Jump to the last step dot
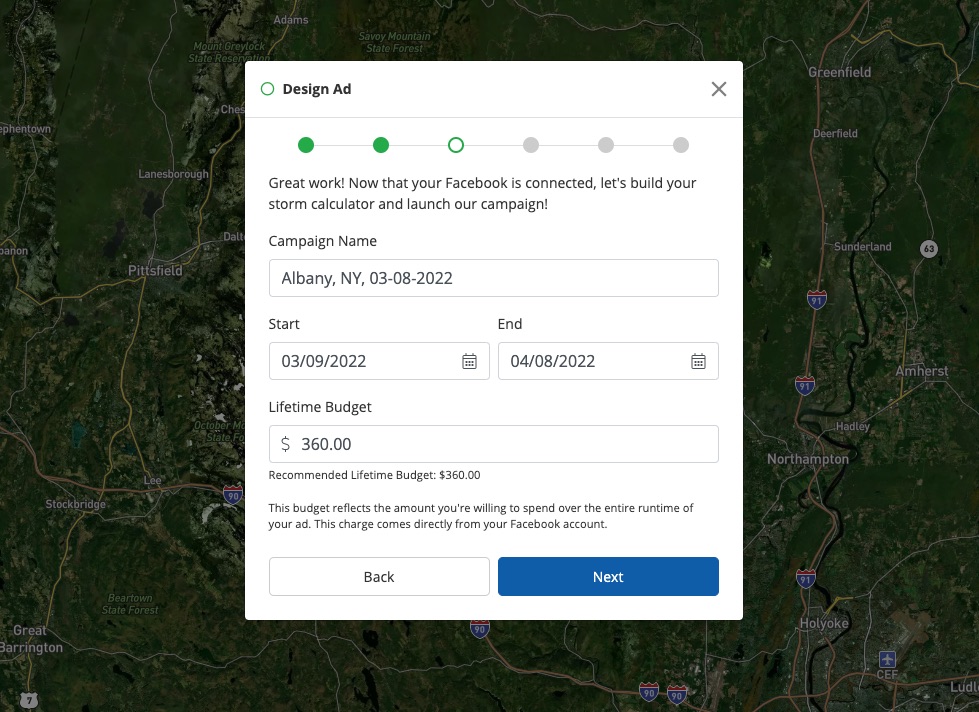This screenshot has height=712, width=979. (681, 145)
